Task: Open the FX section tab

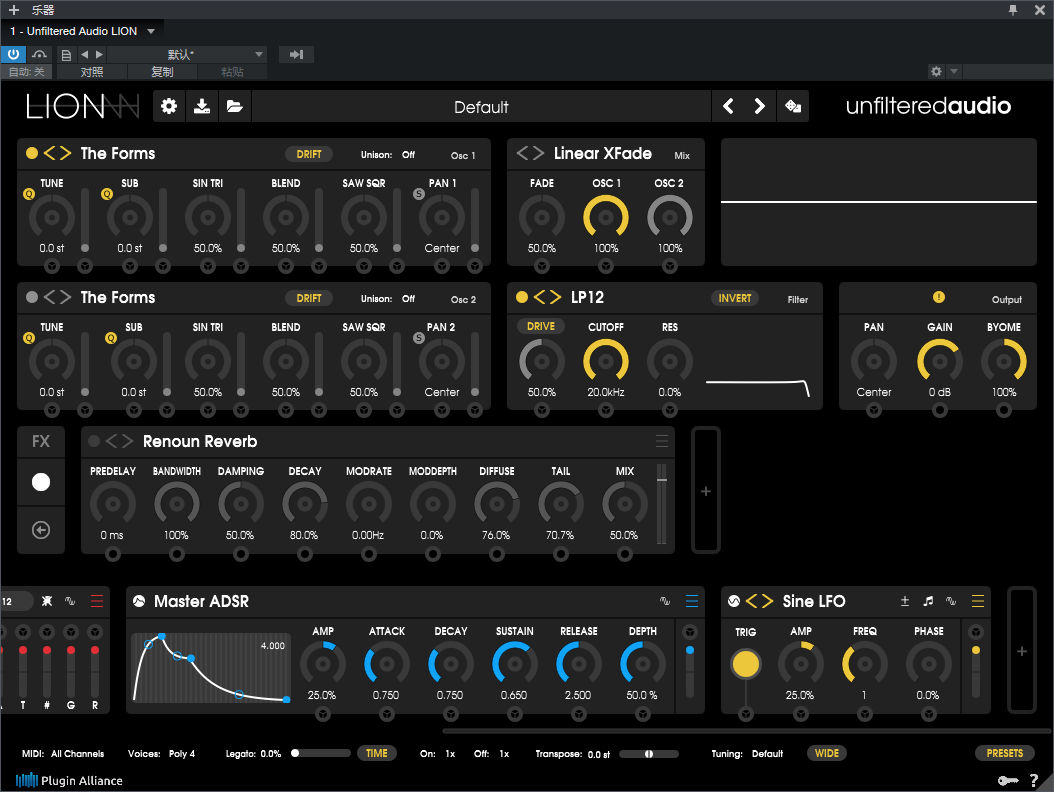Action: (x=41, y=441)
